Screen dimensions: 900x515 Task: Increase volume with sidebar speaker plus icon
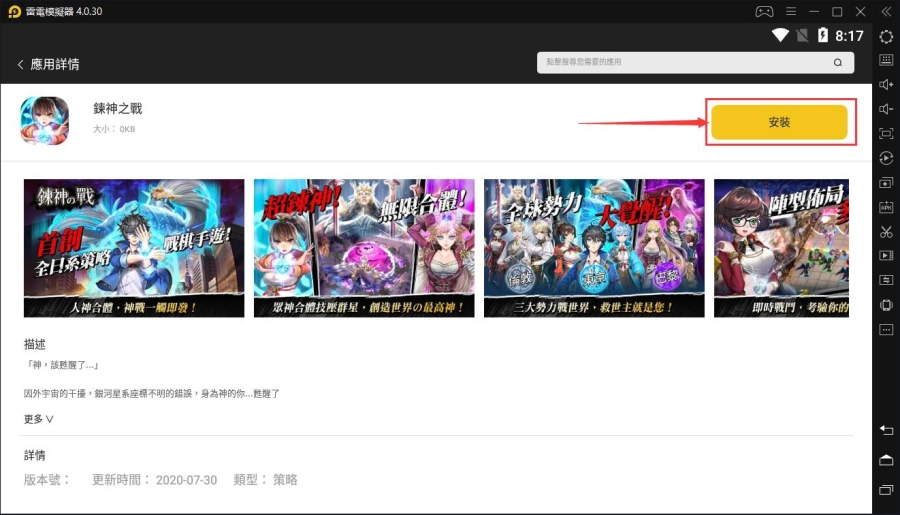point(886,84)
